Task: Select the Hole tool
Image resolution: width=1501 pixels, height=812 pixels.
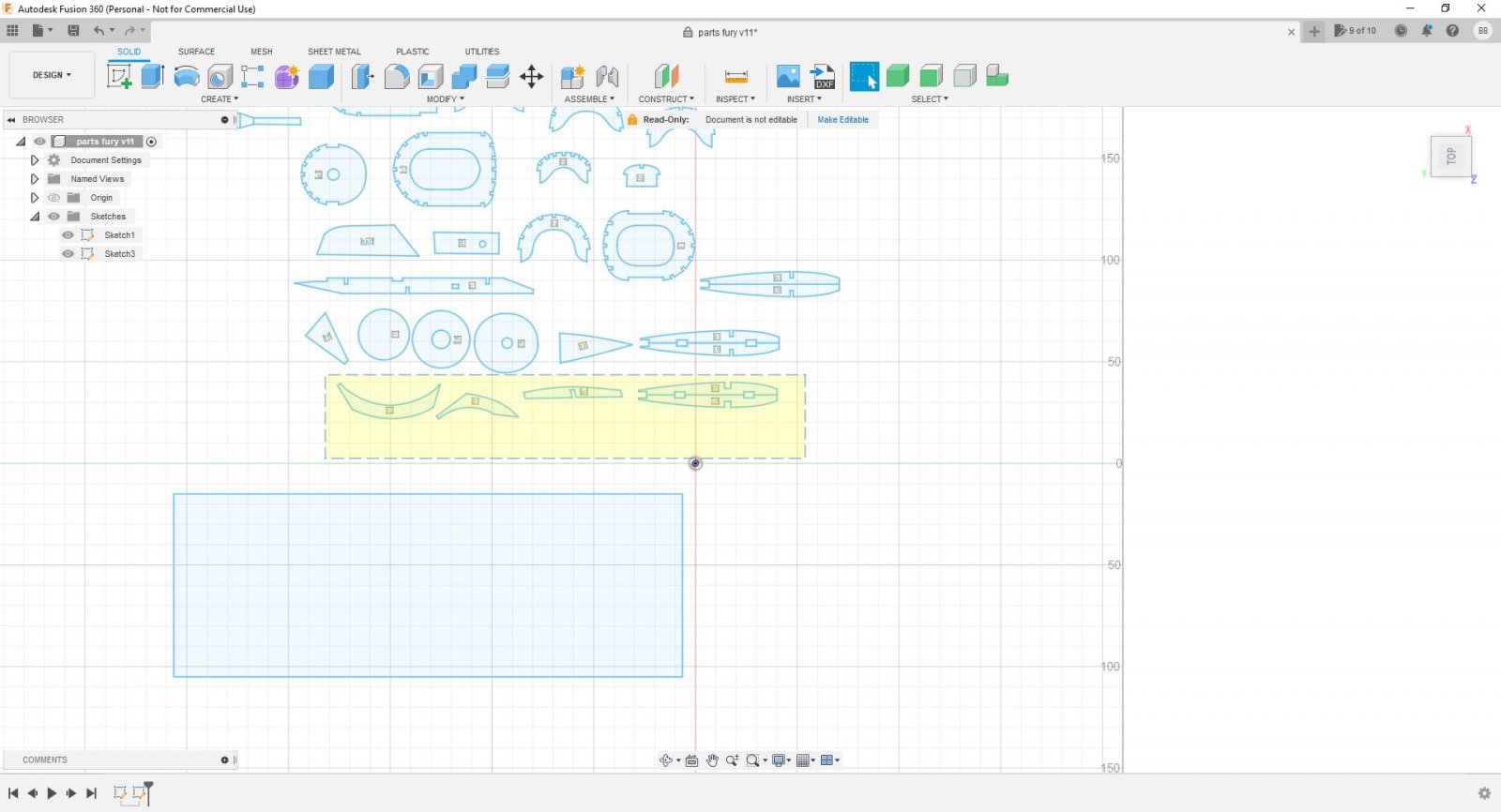Action: [x=220, y=77]
